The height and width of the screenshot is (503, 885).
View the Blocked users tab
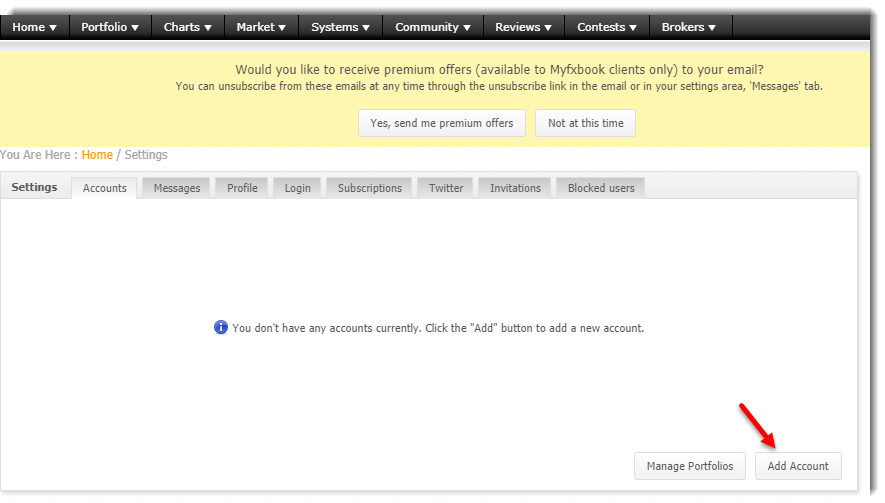click(601, 188)
